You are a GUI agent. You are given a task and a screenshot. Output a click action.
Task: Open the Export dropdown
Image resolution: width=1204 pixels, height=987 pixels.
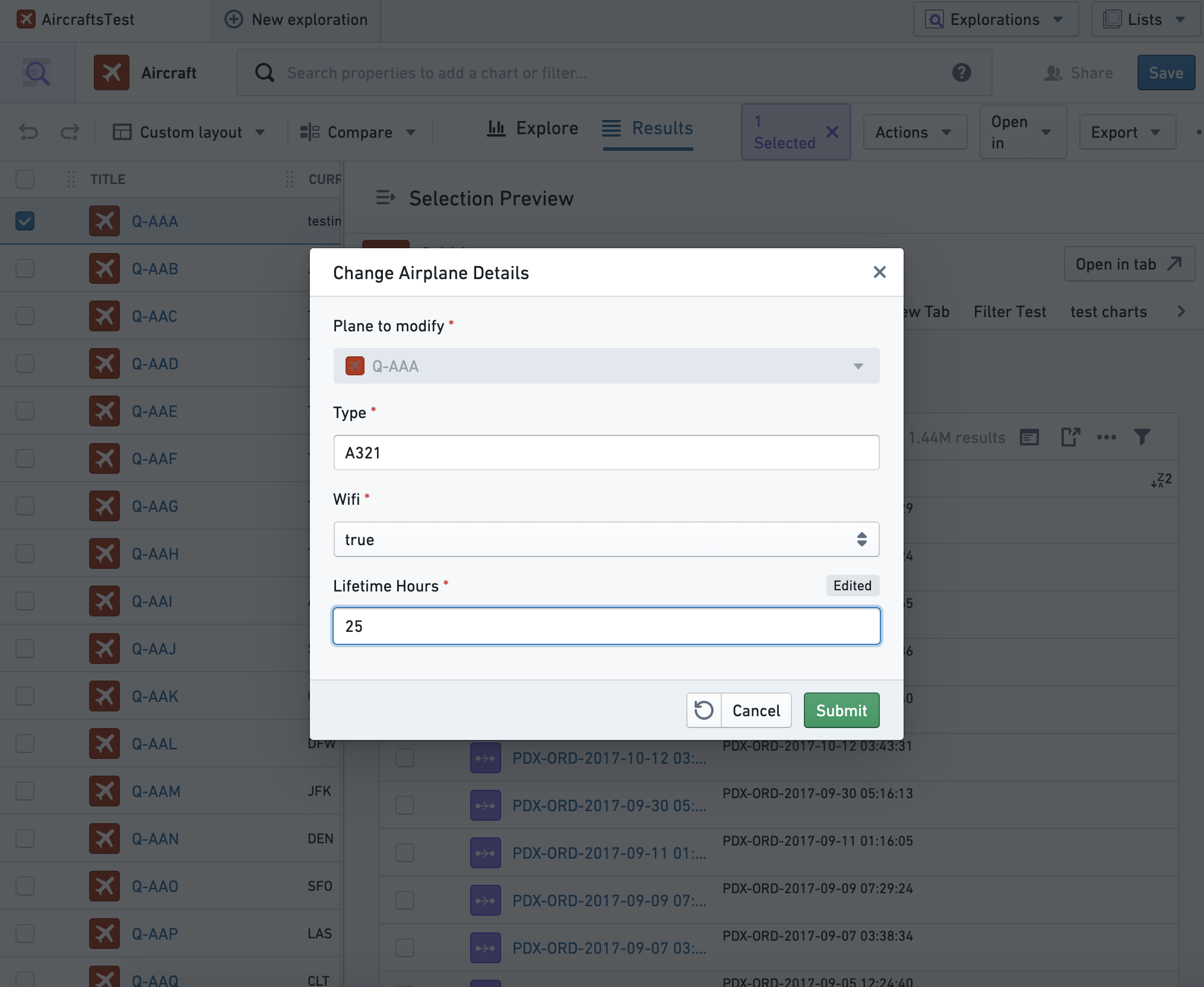point(1127,132)
